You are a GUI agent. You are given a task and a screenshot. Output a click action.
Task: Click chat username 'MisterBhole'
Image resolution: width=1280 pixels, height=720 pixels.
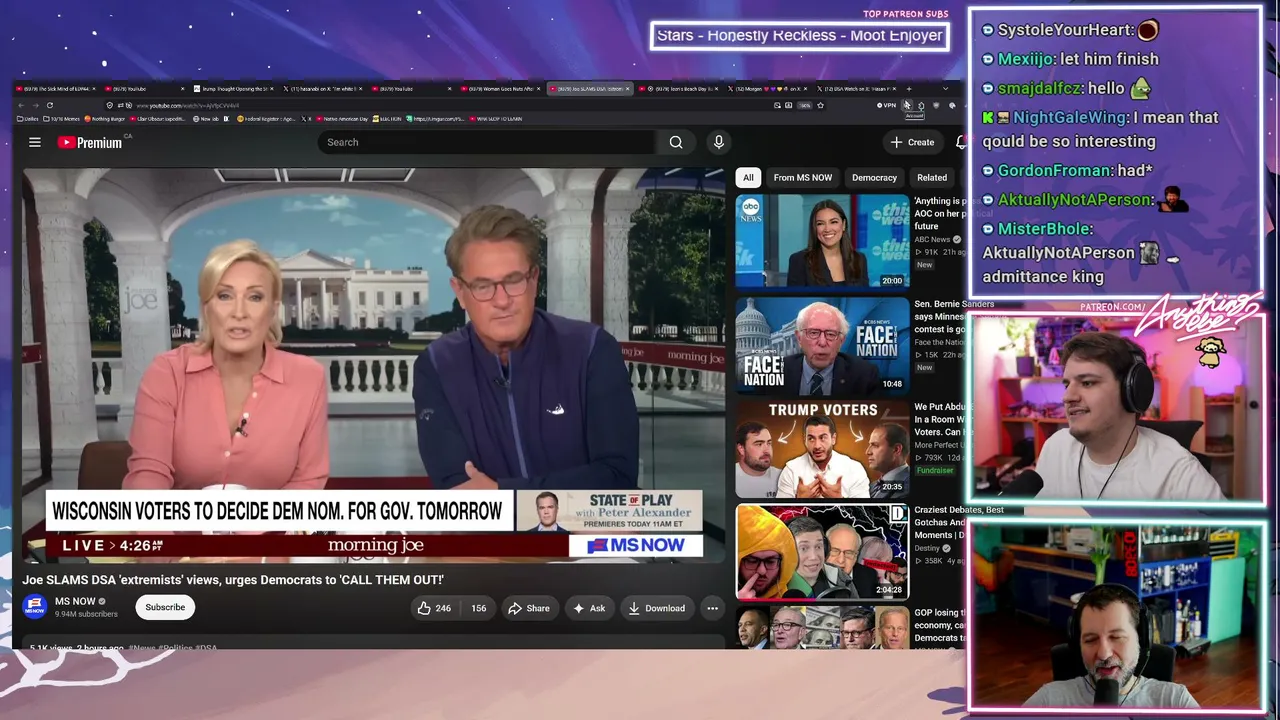(x=1042, y=229)
